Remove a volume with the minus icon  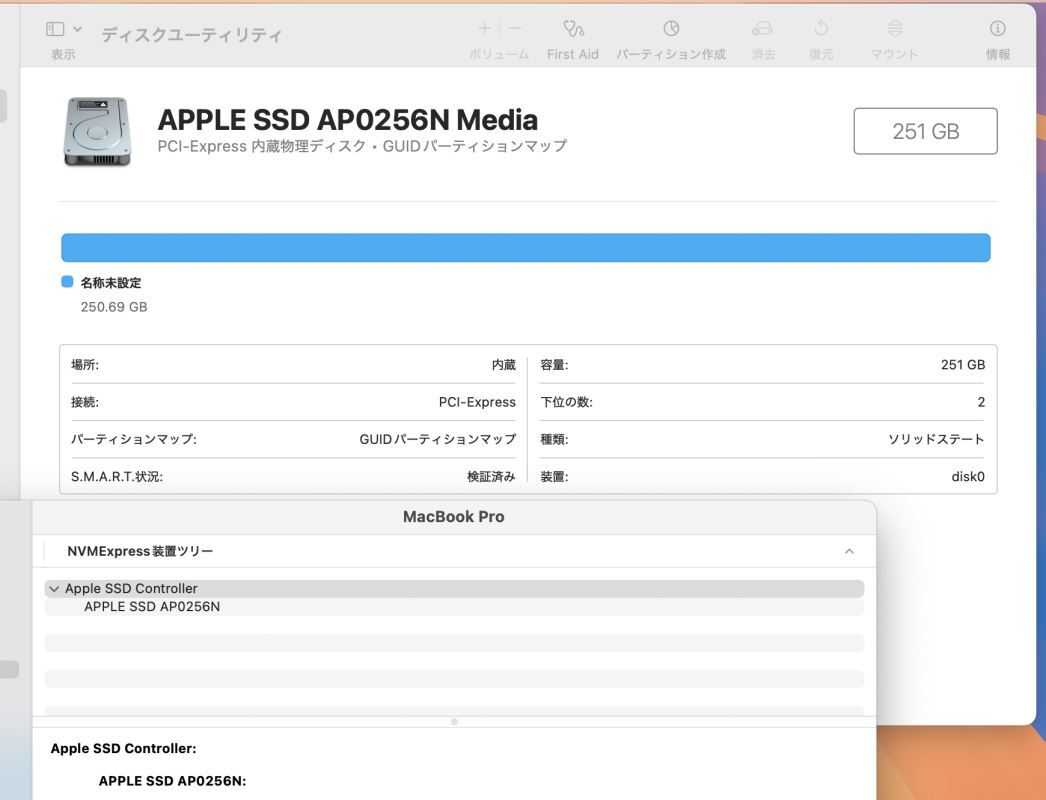coord(514,28)
